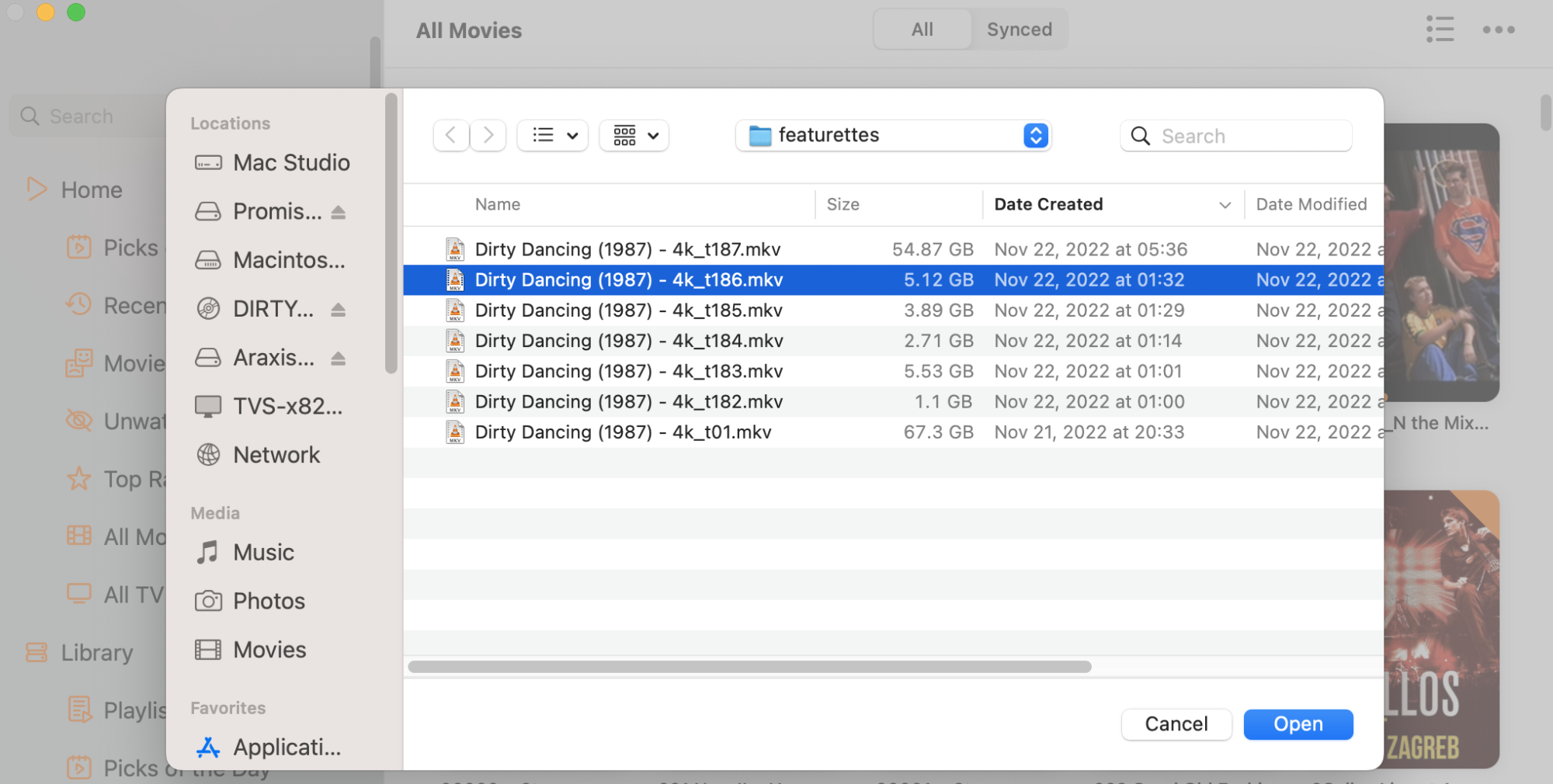Click the Movies film strip icon
1553x784 pixels.
208,650
